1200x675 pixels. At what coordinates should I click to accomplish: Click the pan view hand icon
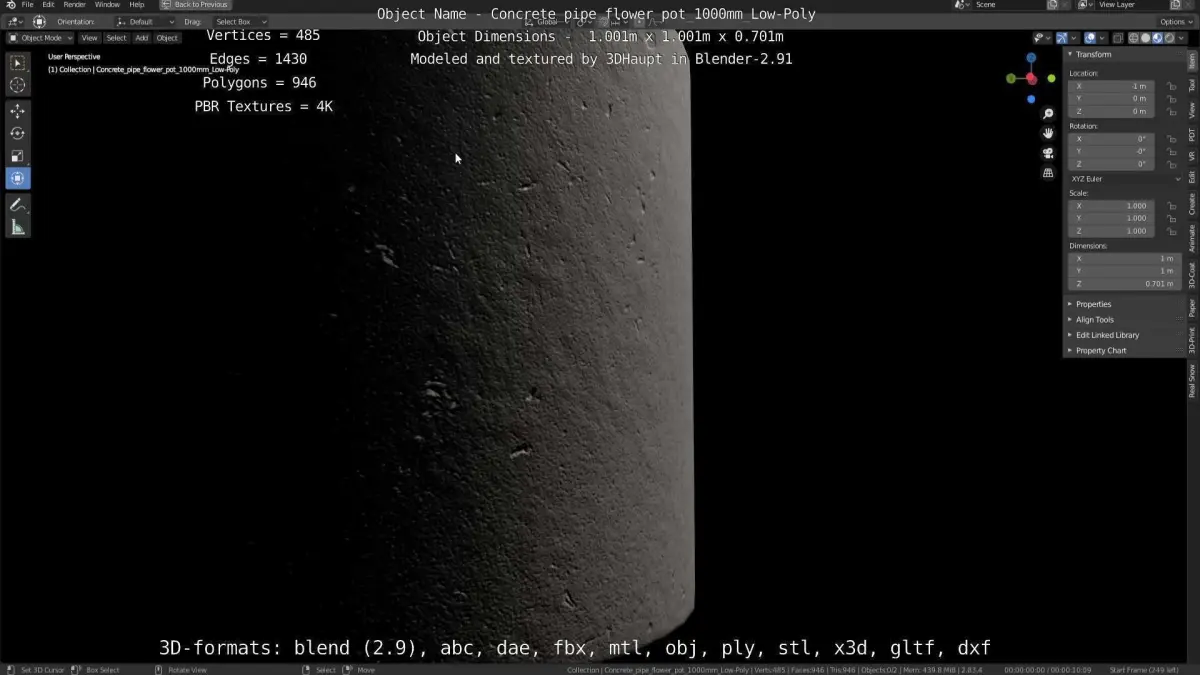tap(1048, 133)
